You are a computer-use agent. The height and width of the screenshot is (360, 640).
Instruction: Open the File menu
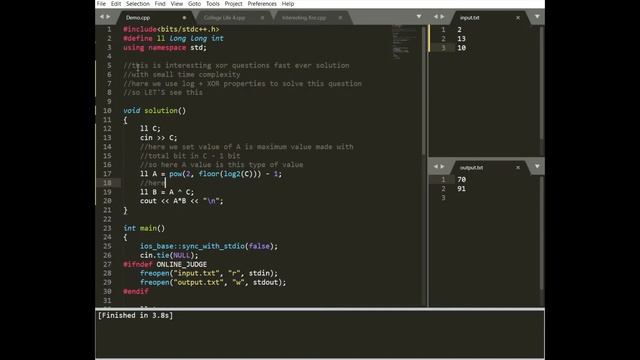(101, 4)
